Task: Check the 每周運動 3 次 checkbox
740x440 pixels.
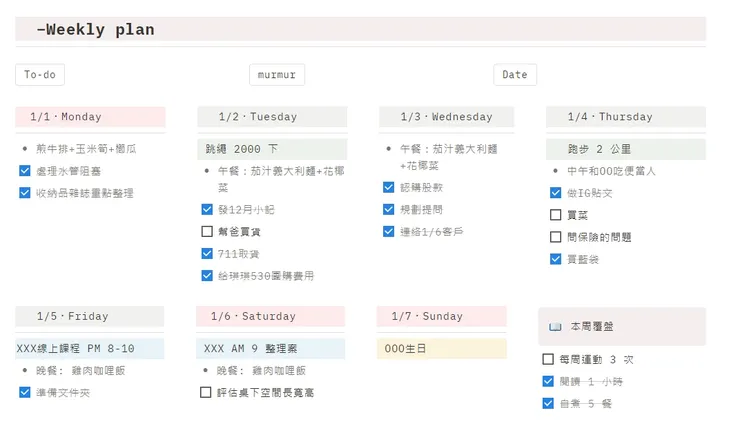Action: (548, 359)
